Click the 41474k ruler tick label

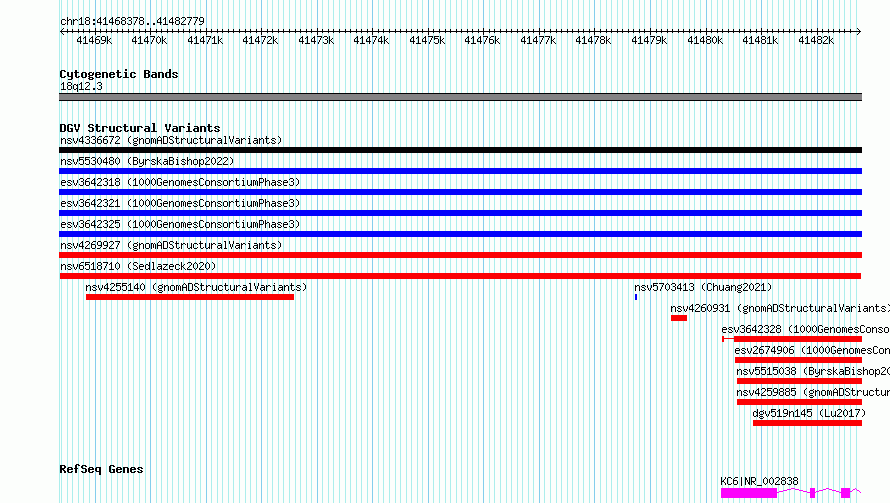[371, 40]
